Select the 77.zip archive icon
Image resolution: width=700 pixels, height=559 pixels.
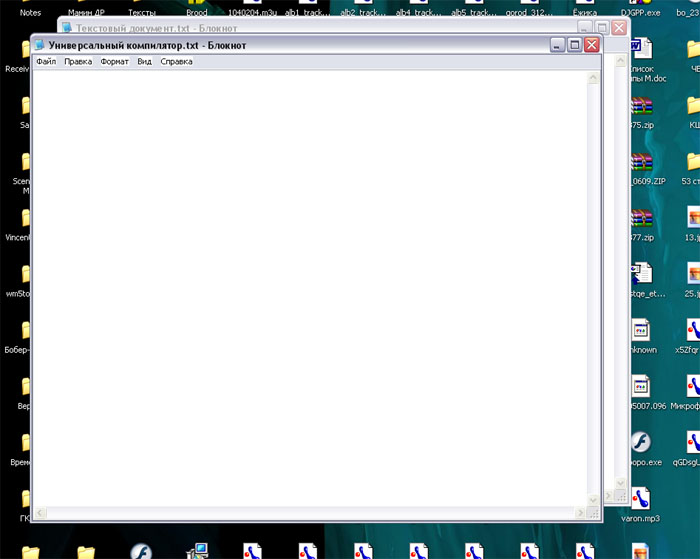(642, 218)
